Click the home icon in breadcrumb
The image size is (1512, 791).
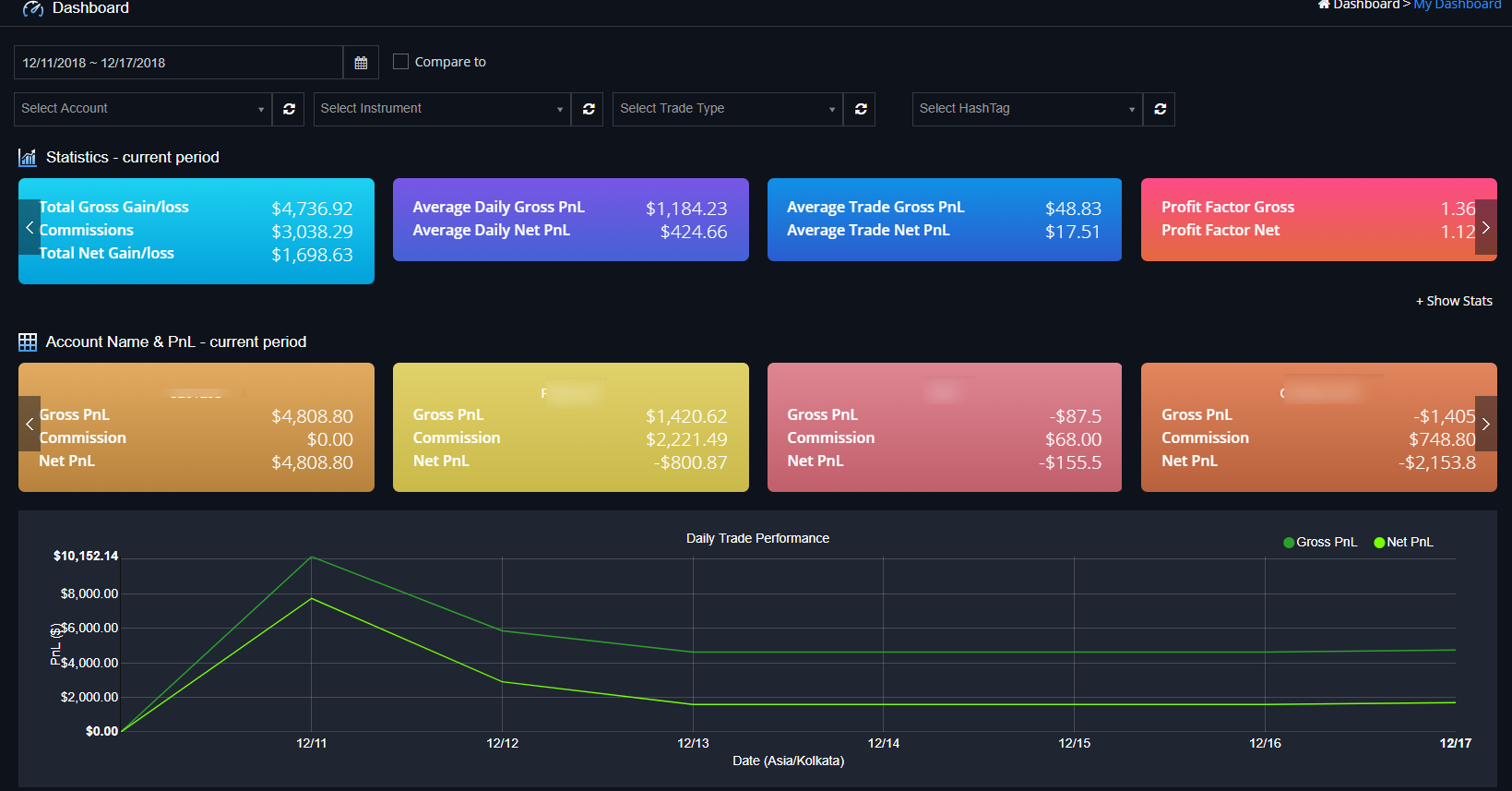point(1324,5)
